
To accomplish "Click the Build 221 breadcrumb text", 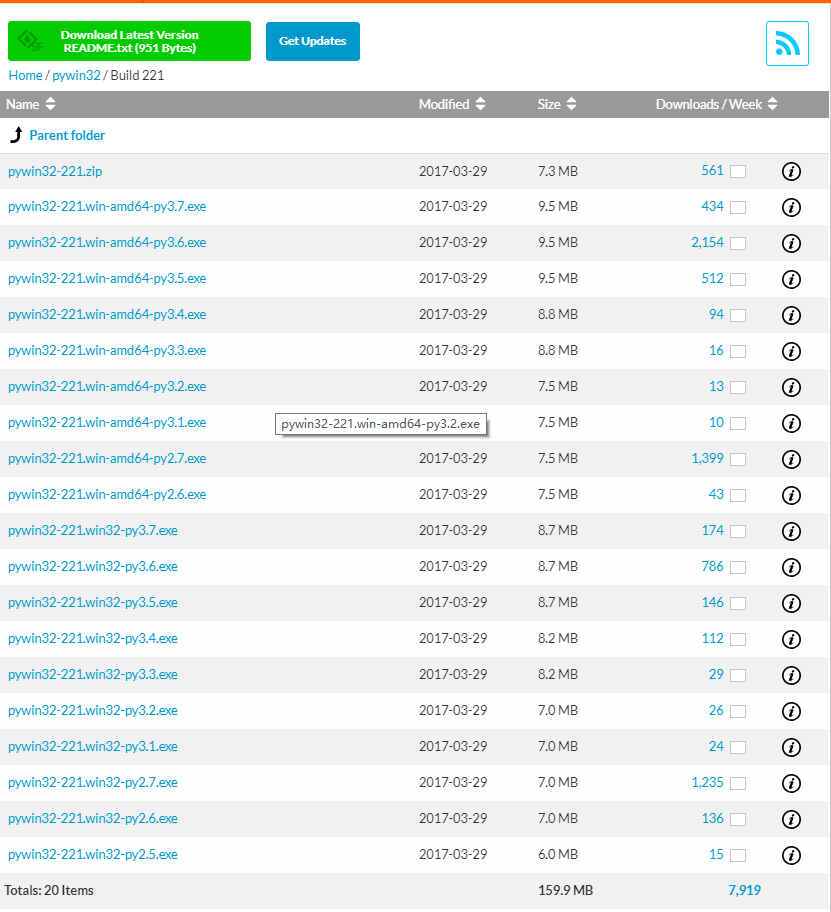I will [137, 76].
